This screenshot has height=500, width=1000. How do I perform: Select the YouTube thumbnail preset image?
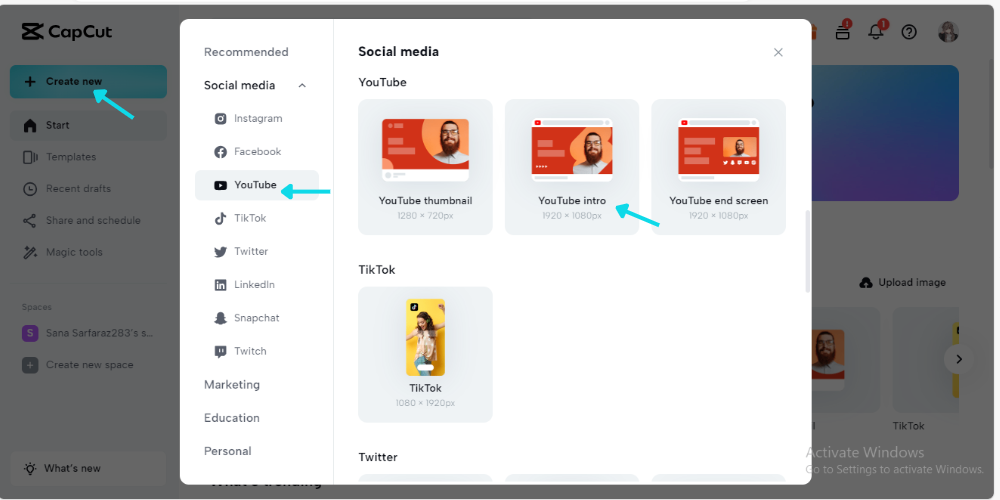point(425,151)
